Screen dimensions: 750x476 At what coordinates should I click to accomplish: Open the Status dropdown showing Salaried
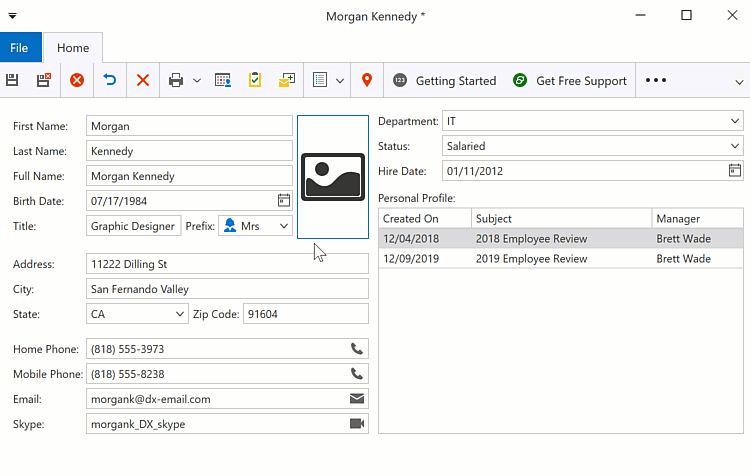(x=735, y=147)
